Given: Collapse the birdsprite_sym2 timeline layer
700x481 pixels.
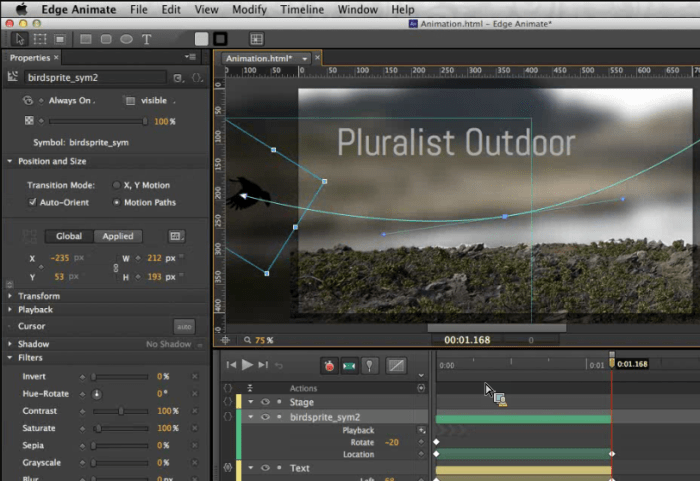Looking at the screenshot, I should [250, 417].
